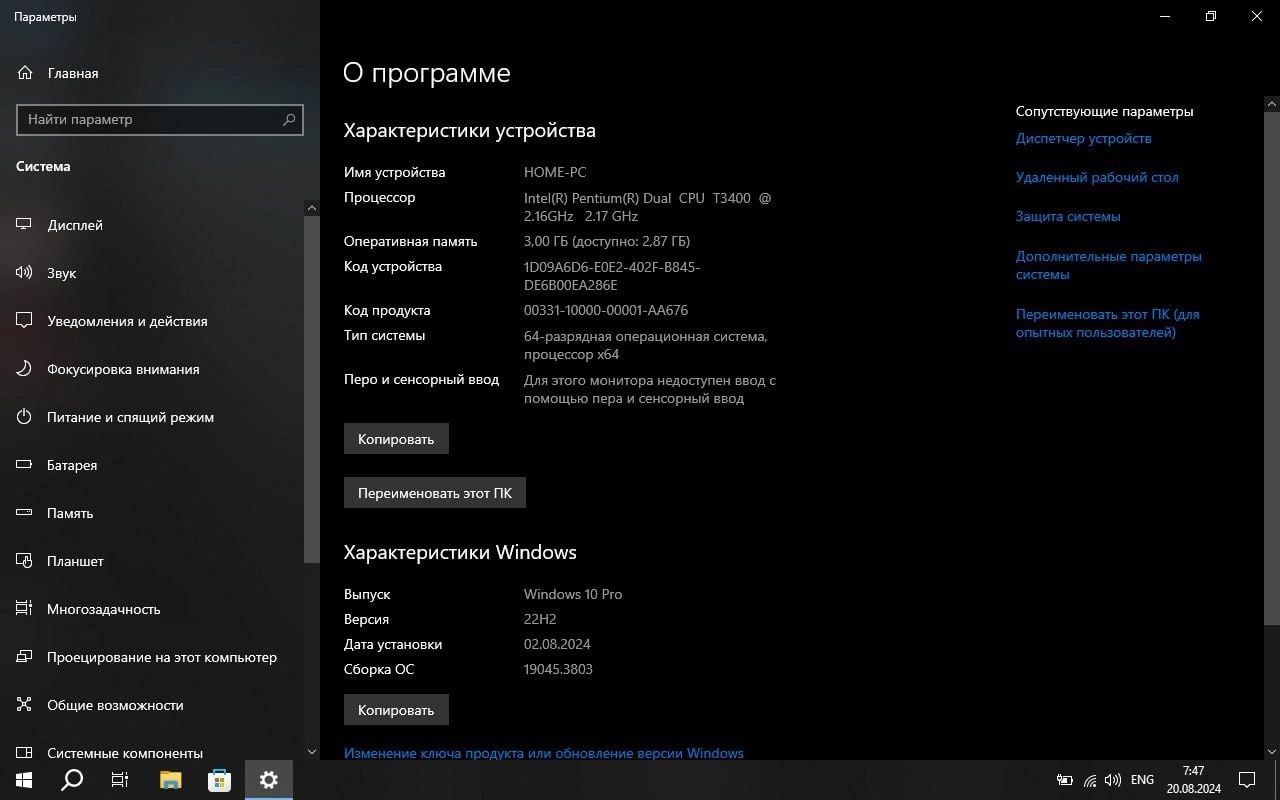Open the Удаленный рабочий стол link
Image resolution: width=1280 pixels, height=800 pixels.
click(1097, 178)
